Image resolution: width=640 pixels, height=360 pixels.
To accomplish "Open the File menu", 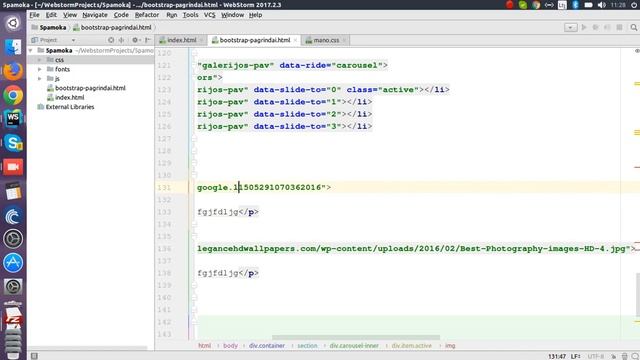I will click(x=34, y=15).
